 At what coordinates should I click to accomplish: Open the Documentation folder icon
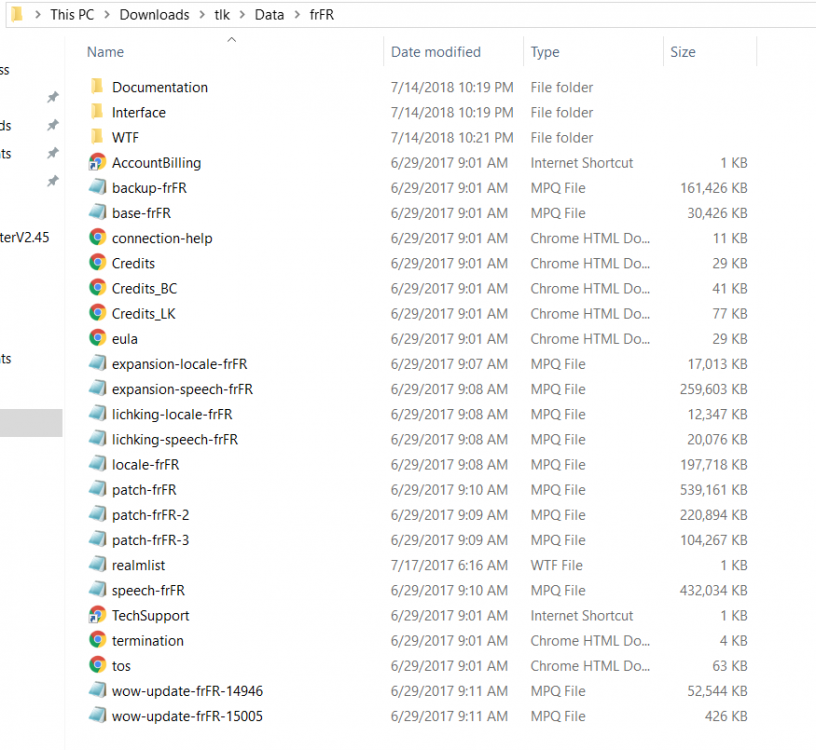(97, 86)
